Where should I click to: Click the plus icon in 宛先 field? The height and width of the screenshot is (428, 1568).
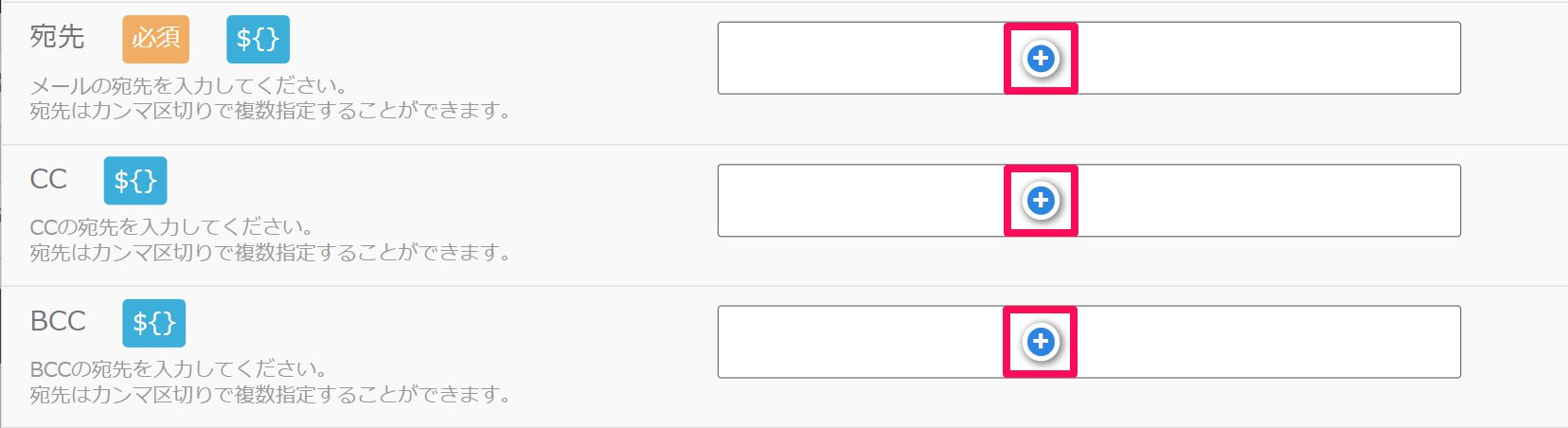1041,59
